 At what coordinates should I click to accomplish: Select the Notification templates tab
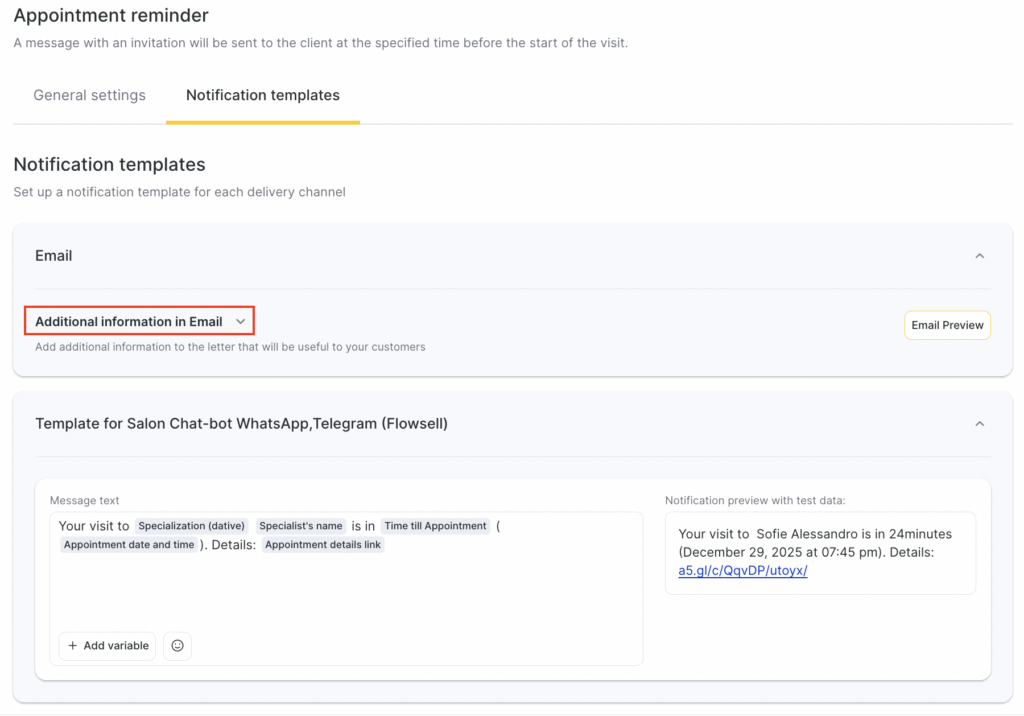click(263, 96)
